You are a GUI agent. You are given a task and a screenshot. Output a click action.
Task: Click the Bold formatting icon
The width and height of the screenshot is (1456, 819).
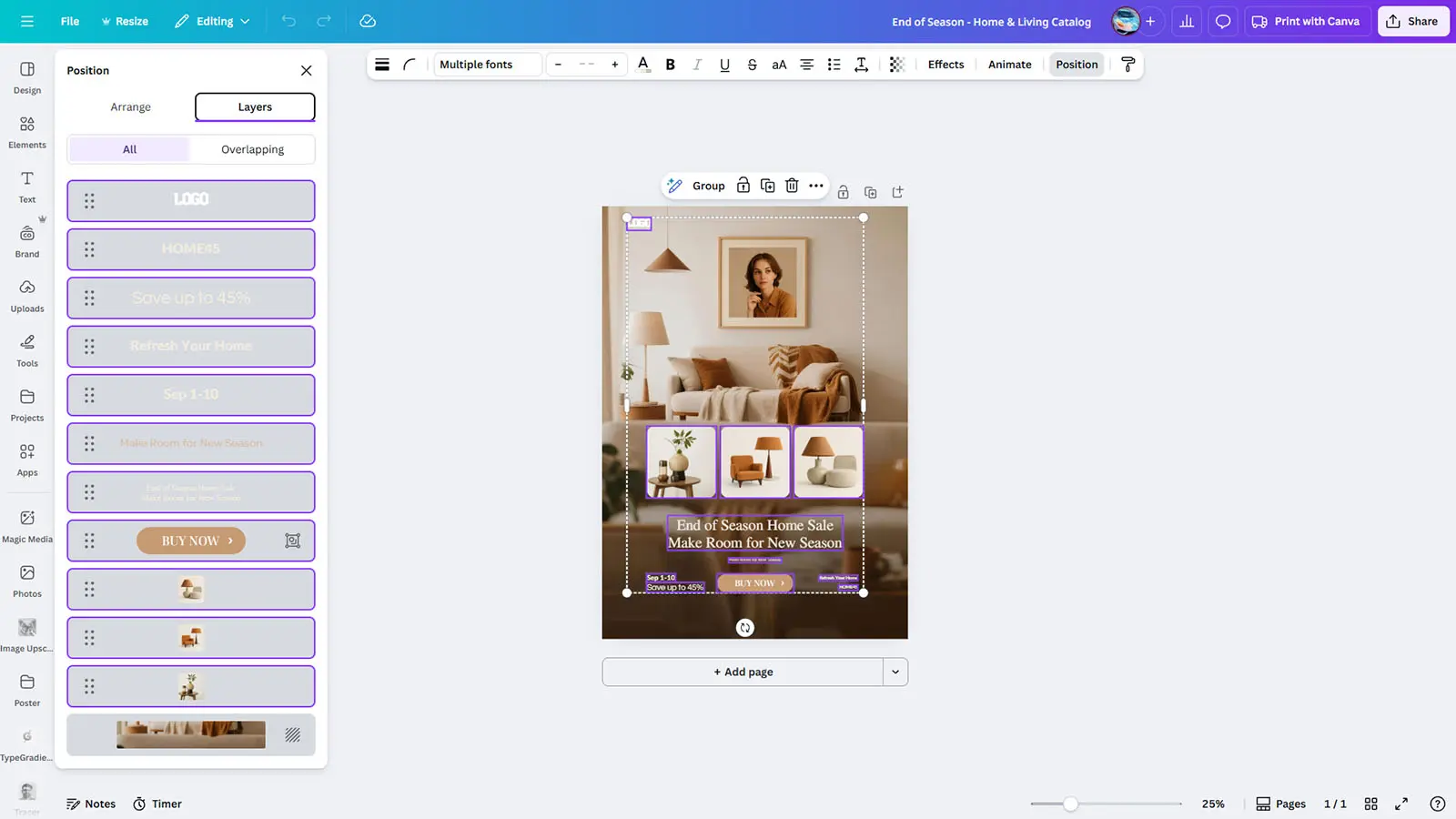(671, 65)
